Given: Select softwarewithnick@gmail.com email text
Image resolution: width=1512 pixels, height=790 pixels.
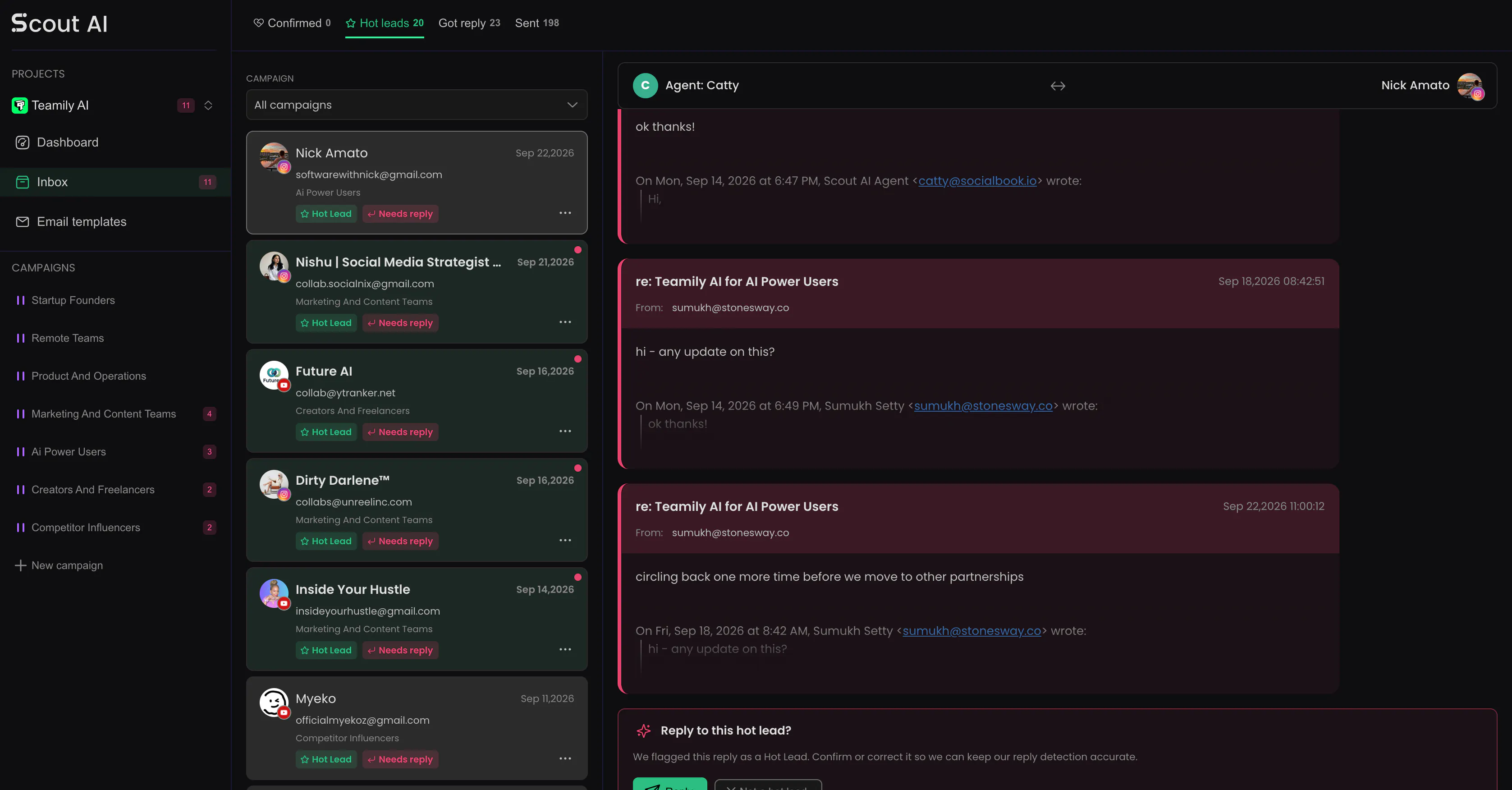Looking at the screenshot, I should click(369, 175).
